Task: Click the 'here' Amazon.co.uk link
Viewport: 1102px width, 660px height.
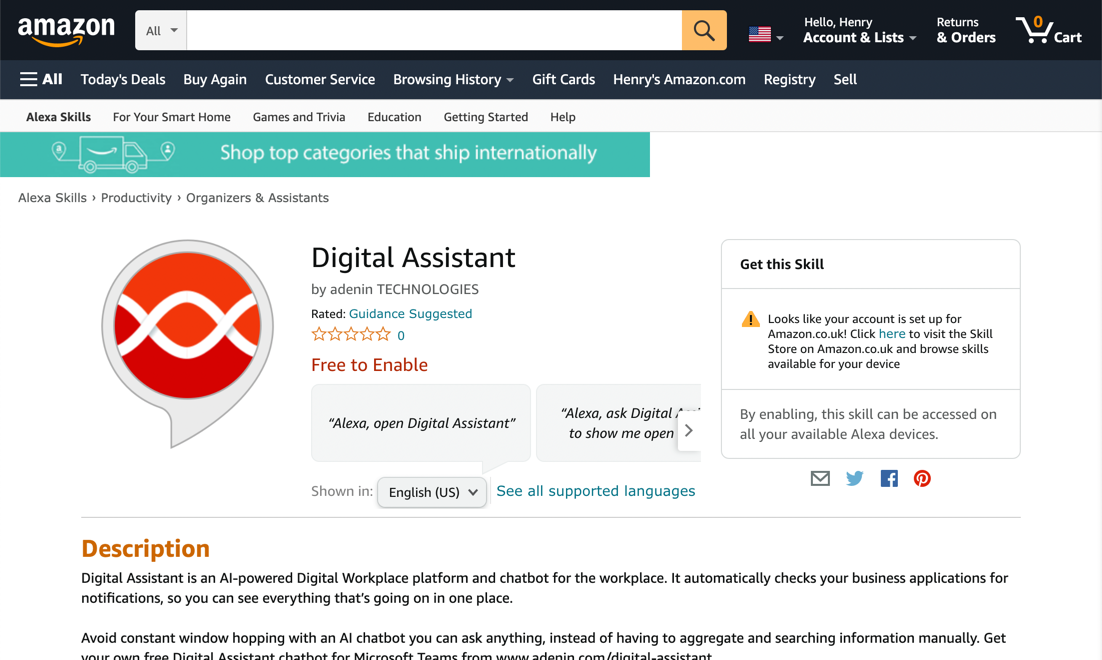Action: coord(892,334)
